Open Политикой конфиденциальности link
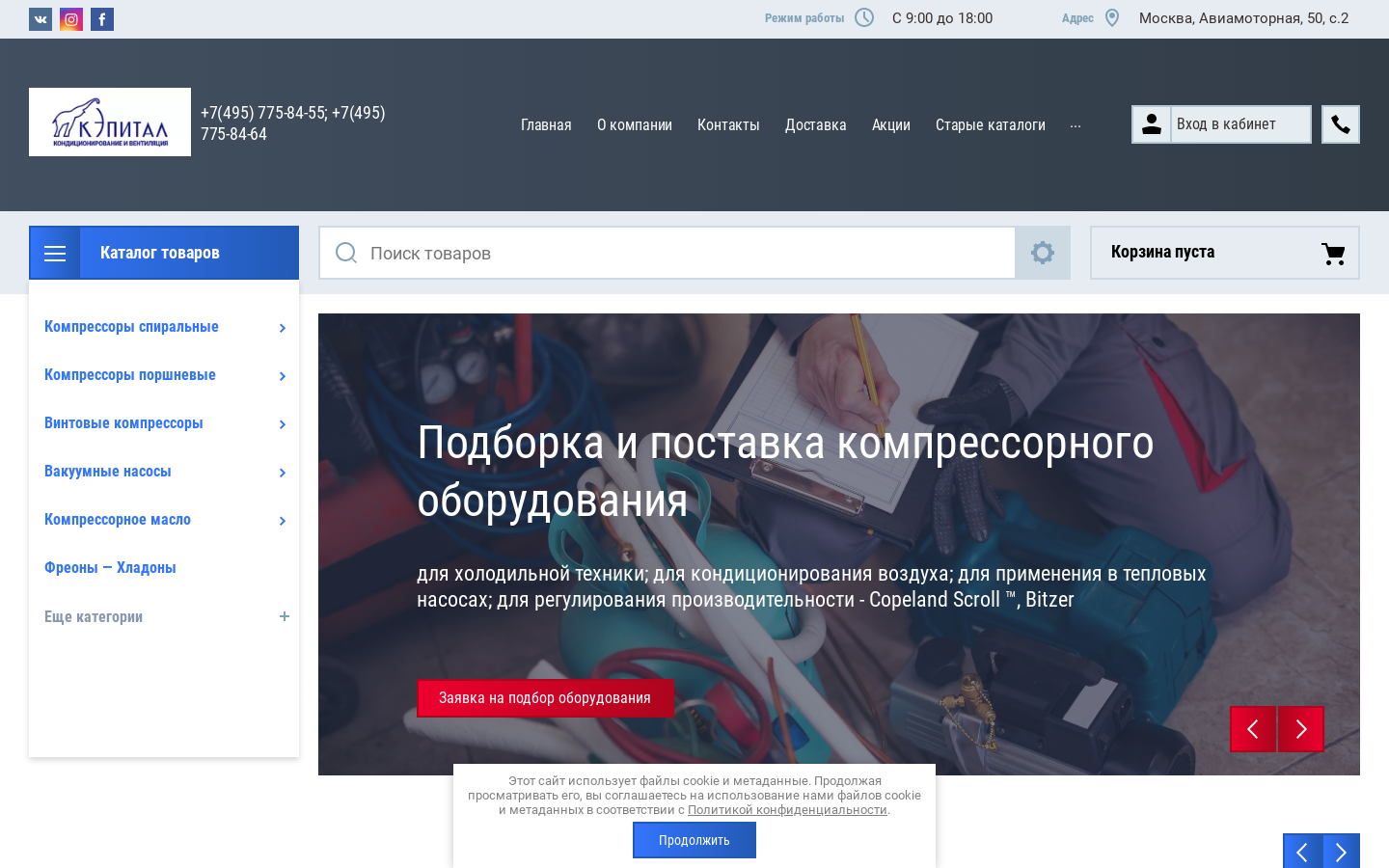The width and height of the screenshot is (1389, 868). (787, 810)
